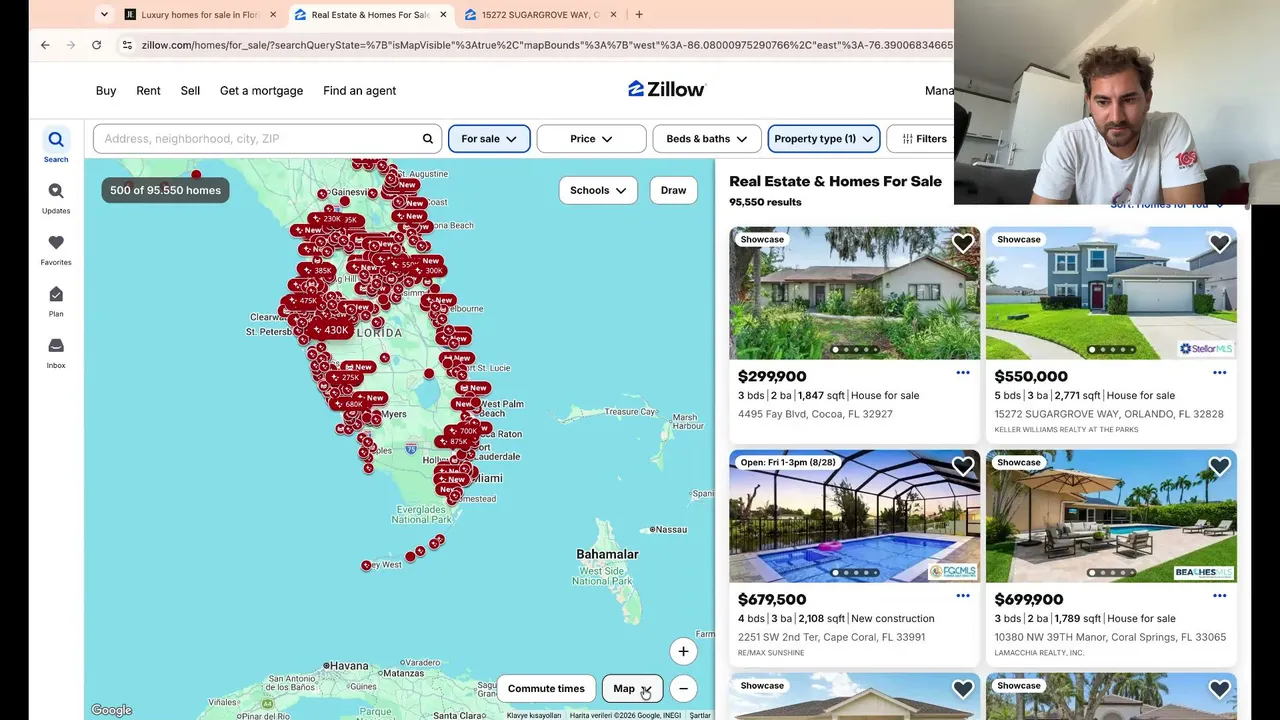
Task: Open the Inbox sidebar item
Action: coord(56,352)
